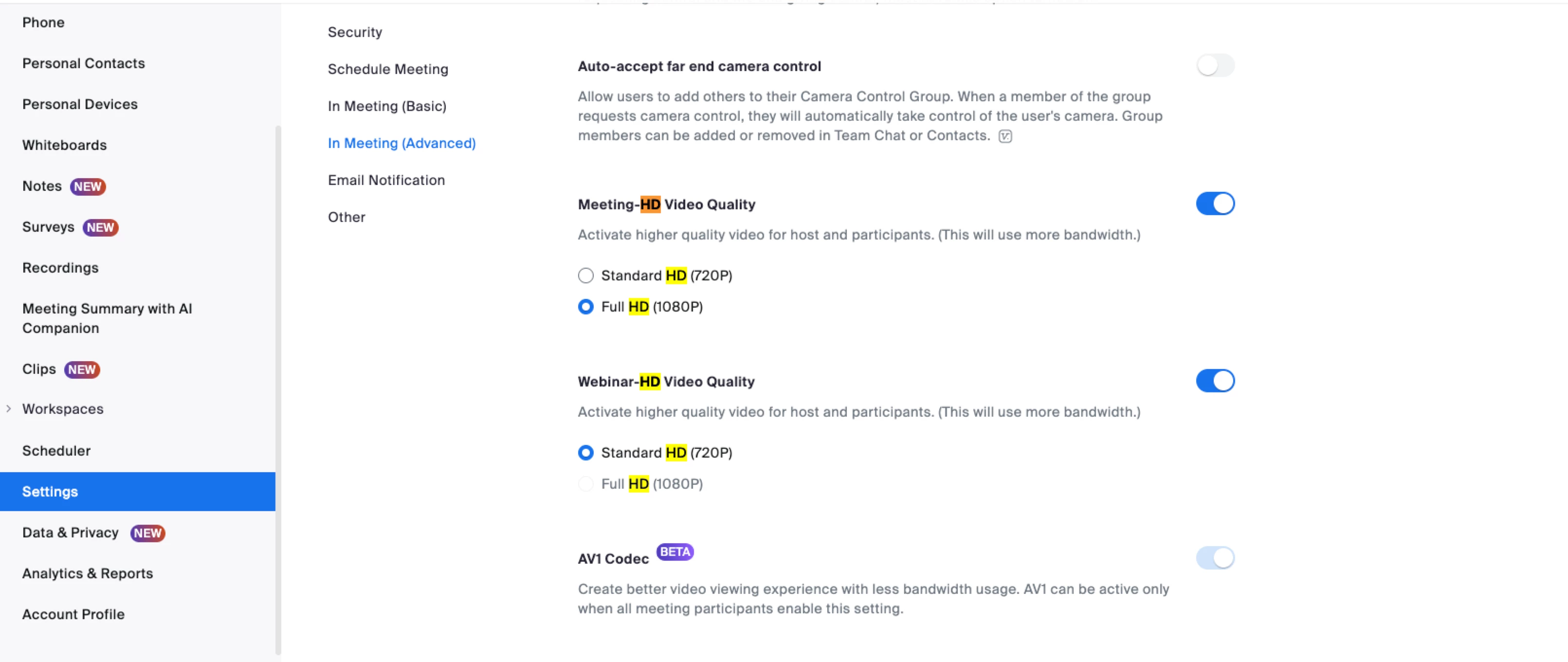Turn off Meeting-HD Video Quality toggle
The width and height of the screenshot is (1568, 662).
coord(1214,204)
